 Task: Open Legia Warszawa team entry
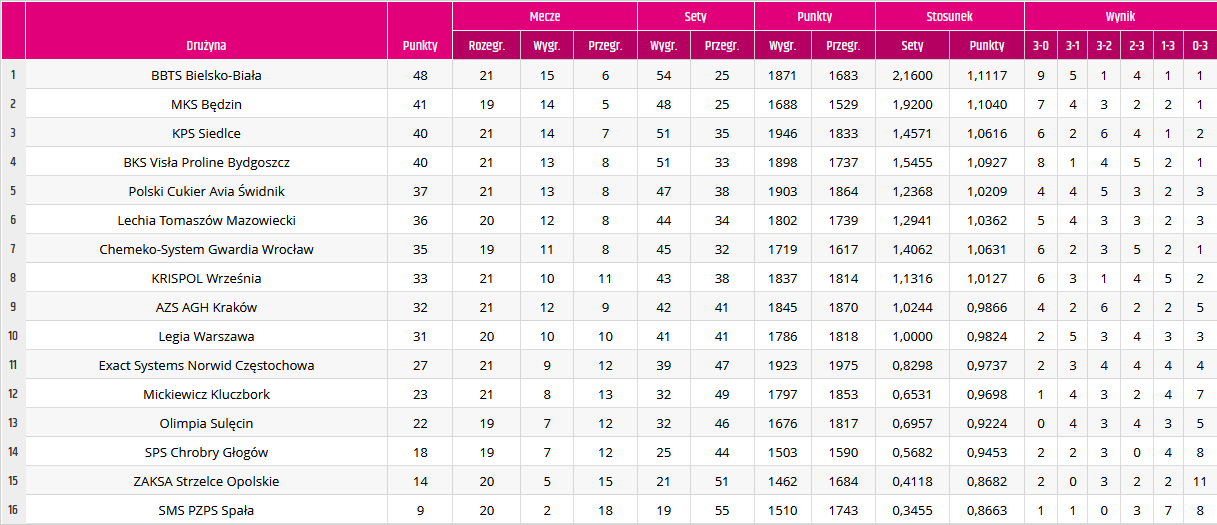point(206,337)
